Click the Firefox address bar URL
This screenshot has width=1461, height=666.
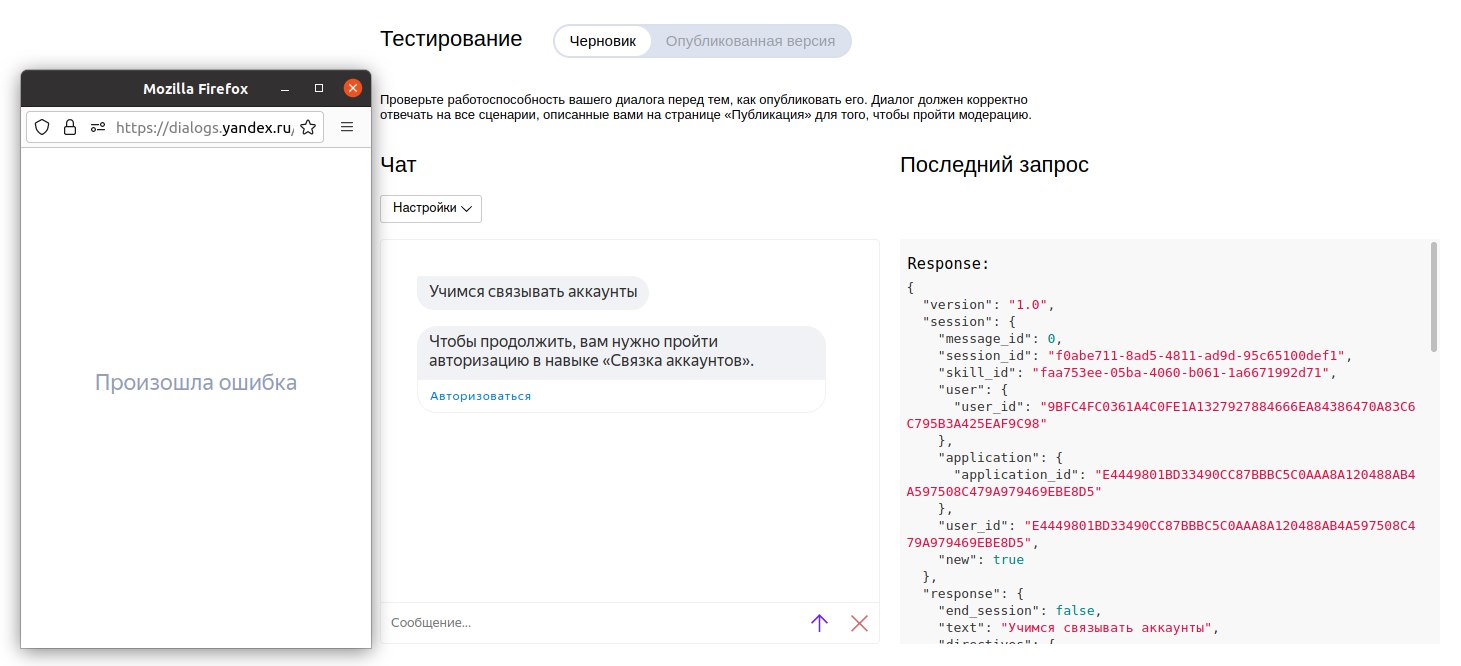[x=205, y=127]
